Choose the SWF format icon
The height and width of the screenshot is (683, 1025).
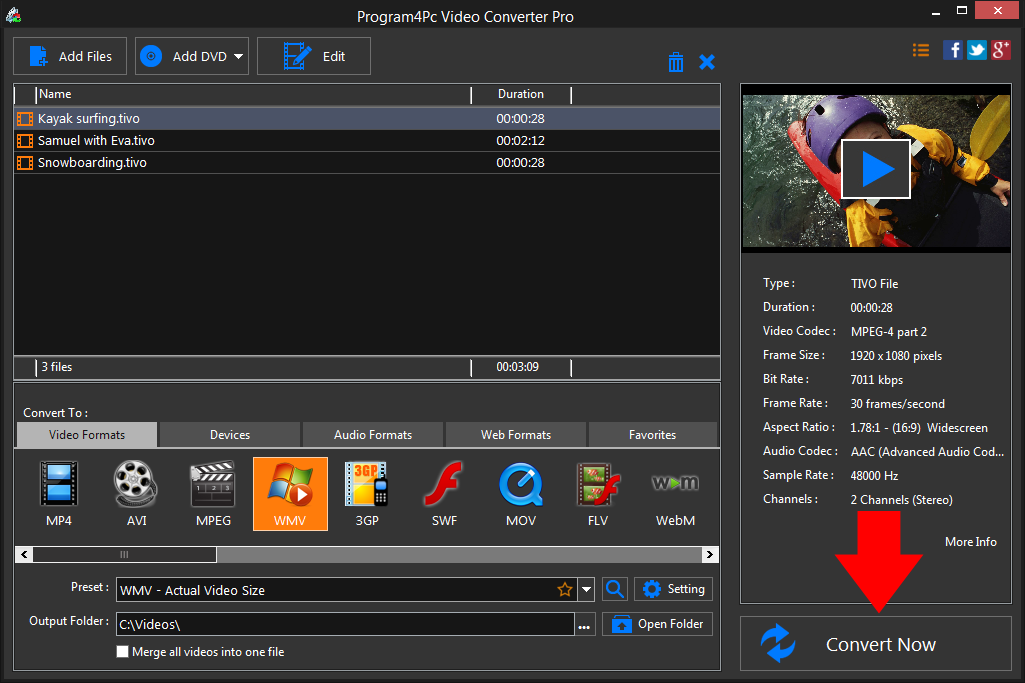444,493
